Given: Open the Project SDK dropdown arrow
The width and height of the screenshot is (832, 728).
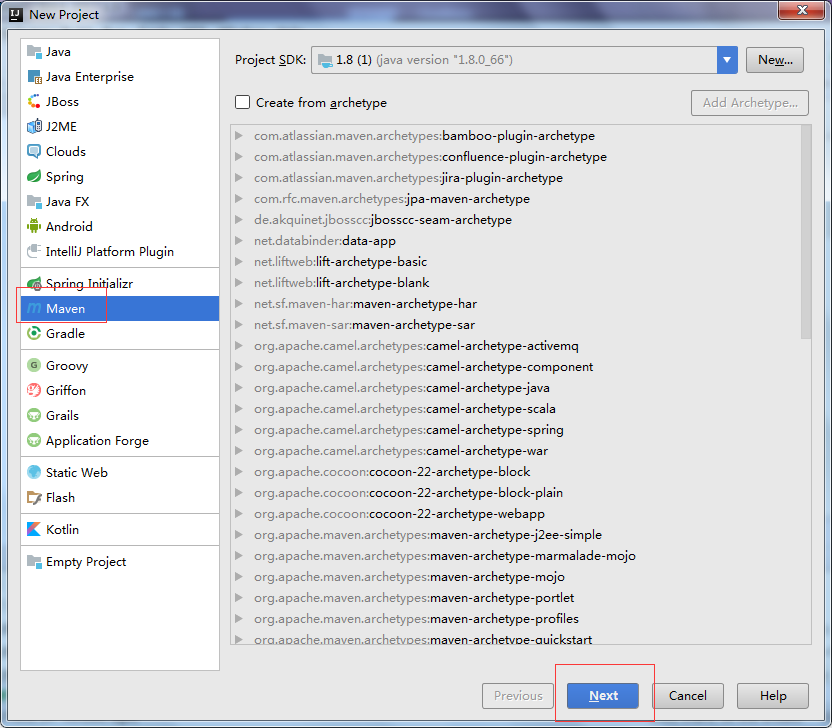Looking at the screenshot, I should (727, 60).
